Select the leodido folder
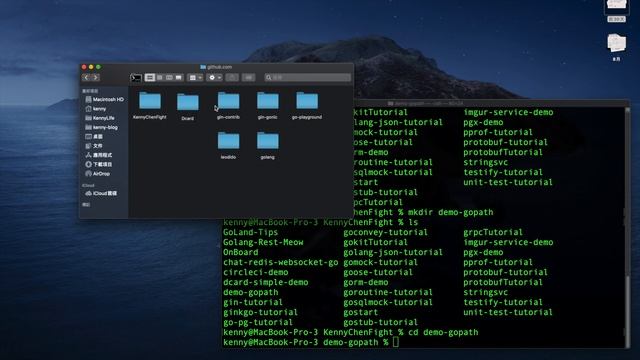This screenshot has width=640, height=360. [x=228, y=145]
